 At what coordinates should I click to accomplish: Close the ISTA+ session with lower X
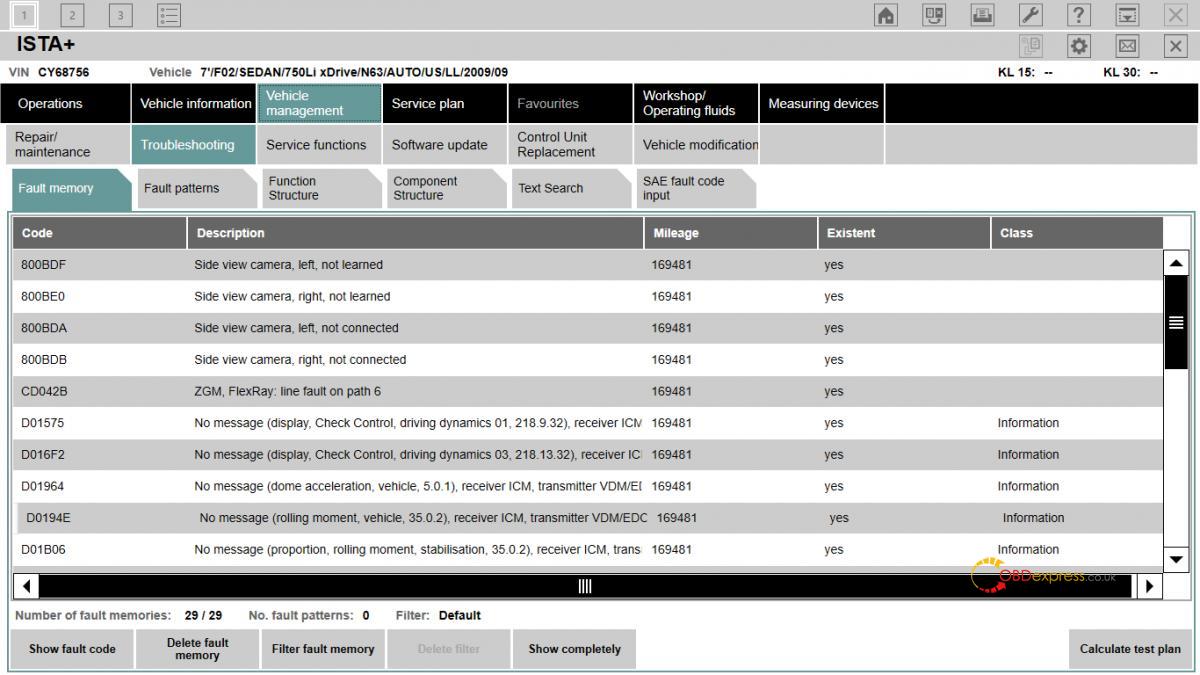pyautogui.click(x=1175, y=46)
